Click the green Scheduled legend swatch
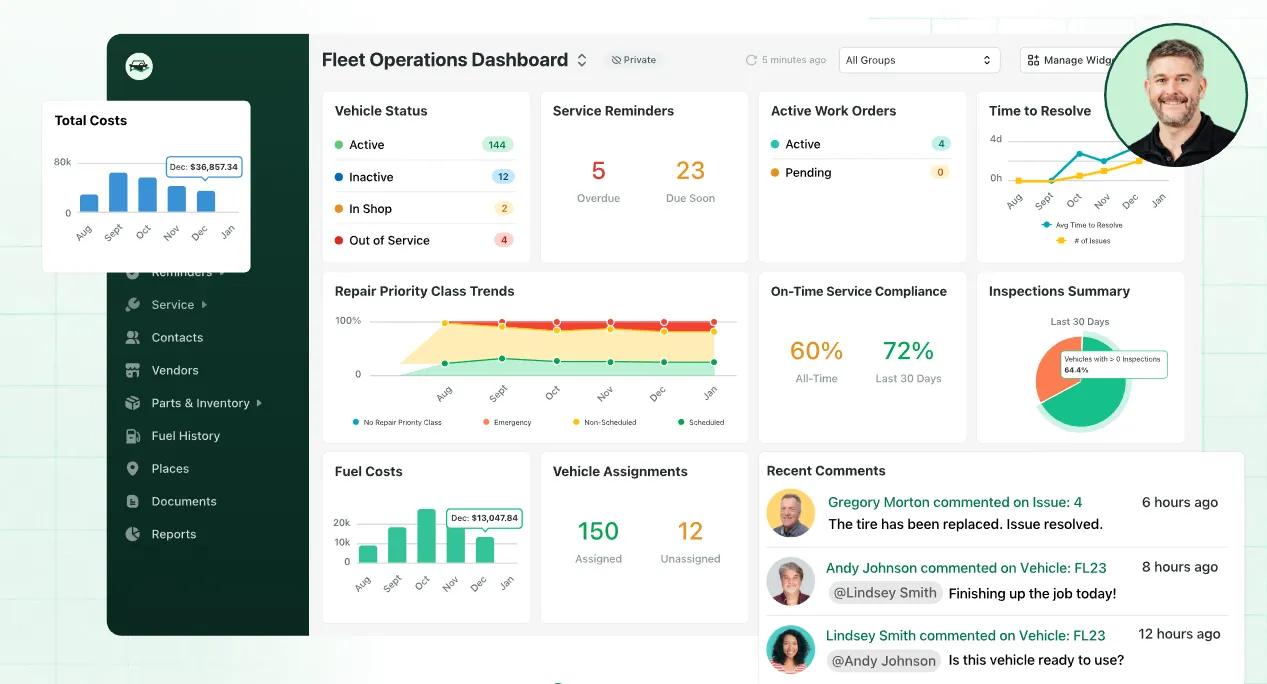1267x684 pixels. tap(679, 422)
